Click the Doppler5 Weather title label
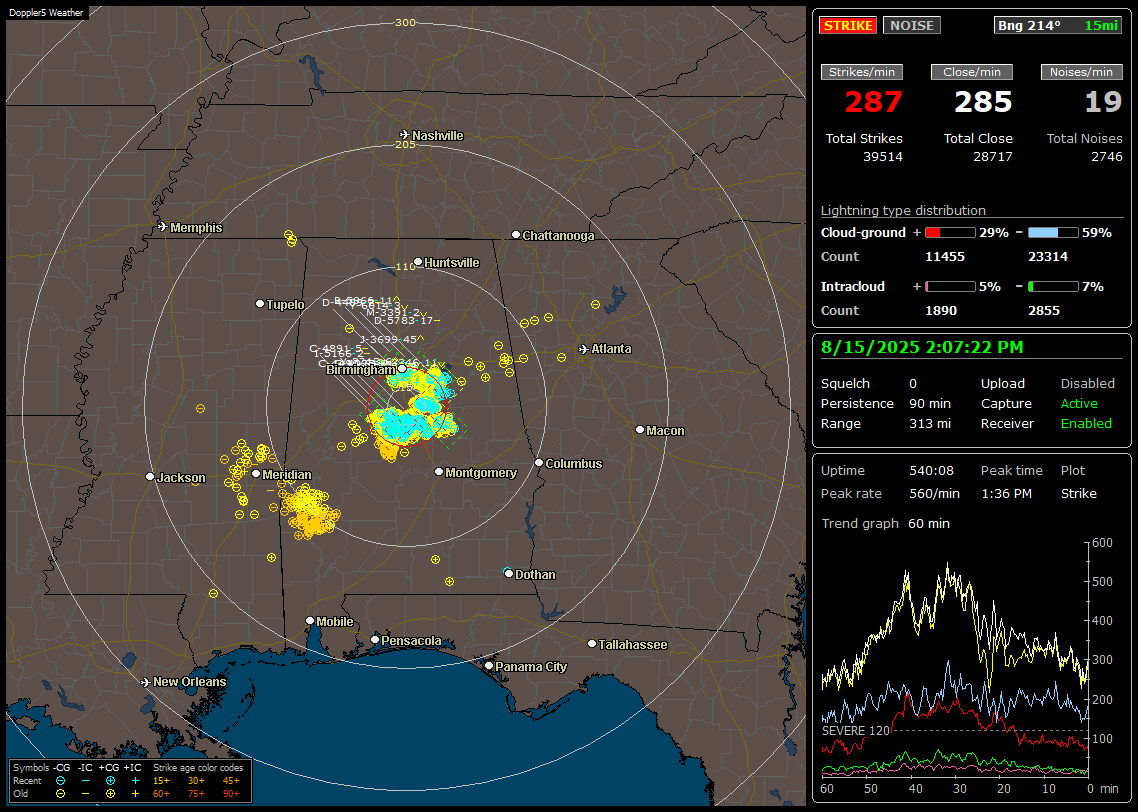The height and width of the screenshot is (812, 1138). [46, 12]
